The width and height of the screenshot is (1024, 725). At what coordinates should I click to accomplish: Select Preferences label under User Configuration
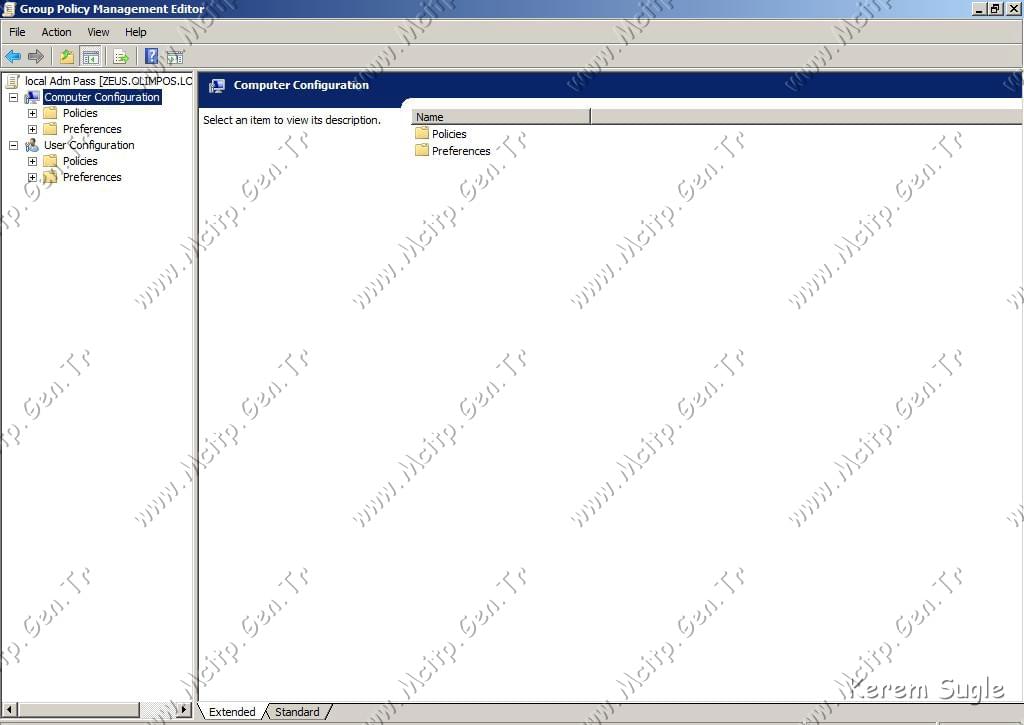point(92,177)
